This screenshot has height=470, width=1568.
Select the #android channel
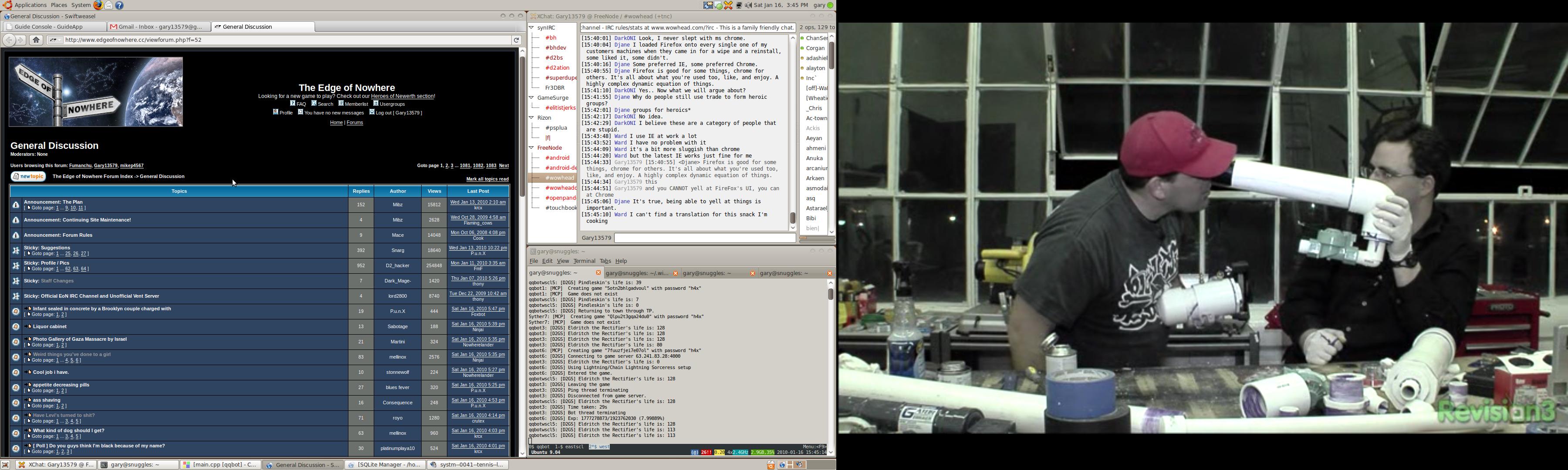(557, 158)
